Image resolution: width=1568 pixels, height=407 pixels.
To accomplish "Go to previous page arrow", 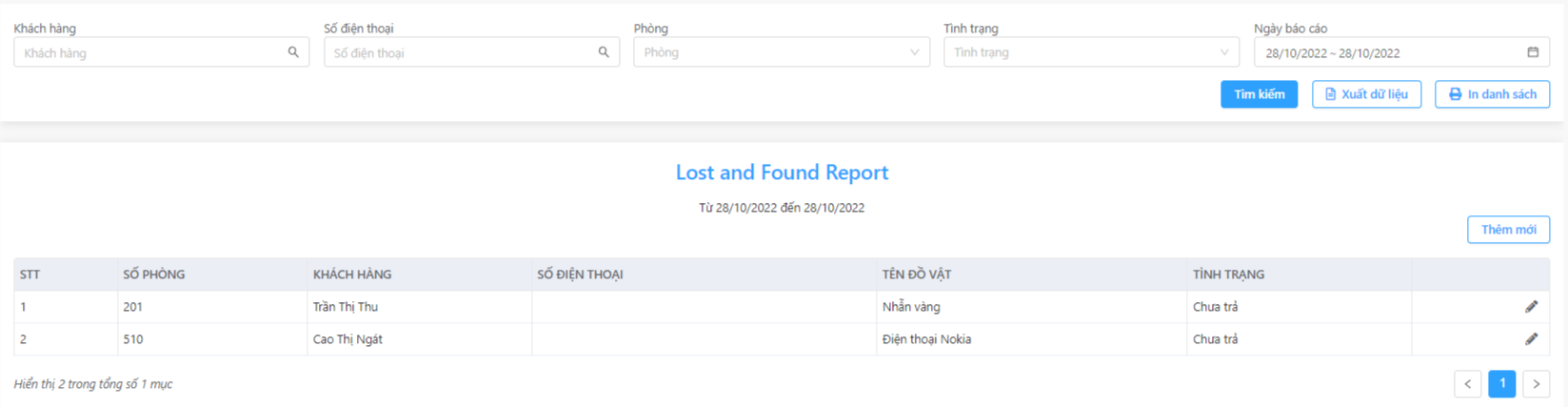I will click(1467, 384).
